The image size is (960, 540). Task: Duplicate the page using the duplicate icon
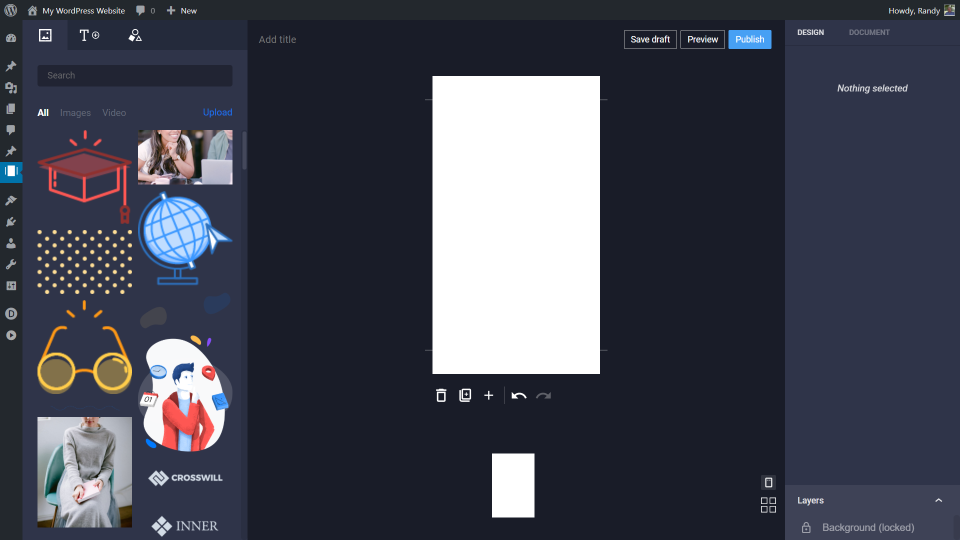click(465, 396)
